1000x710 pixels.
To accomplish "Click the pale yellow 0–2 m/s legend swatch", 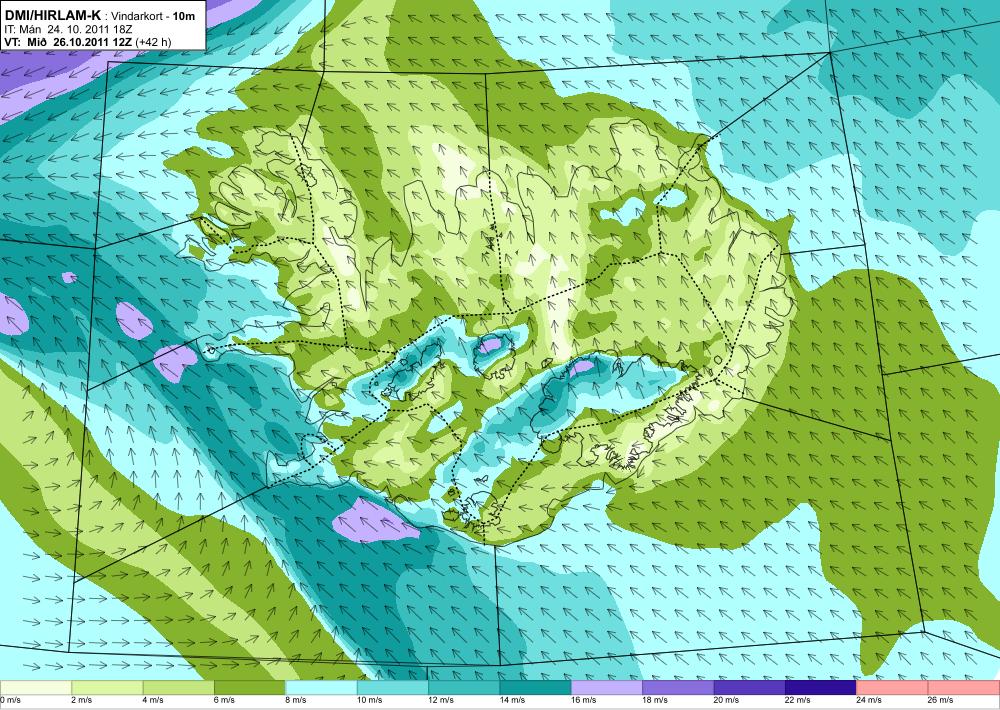I will click(35, 688).
